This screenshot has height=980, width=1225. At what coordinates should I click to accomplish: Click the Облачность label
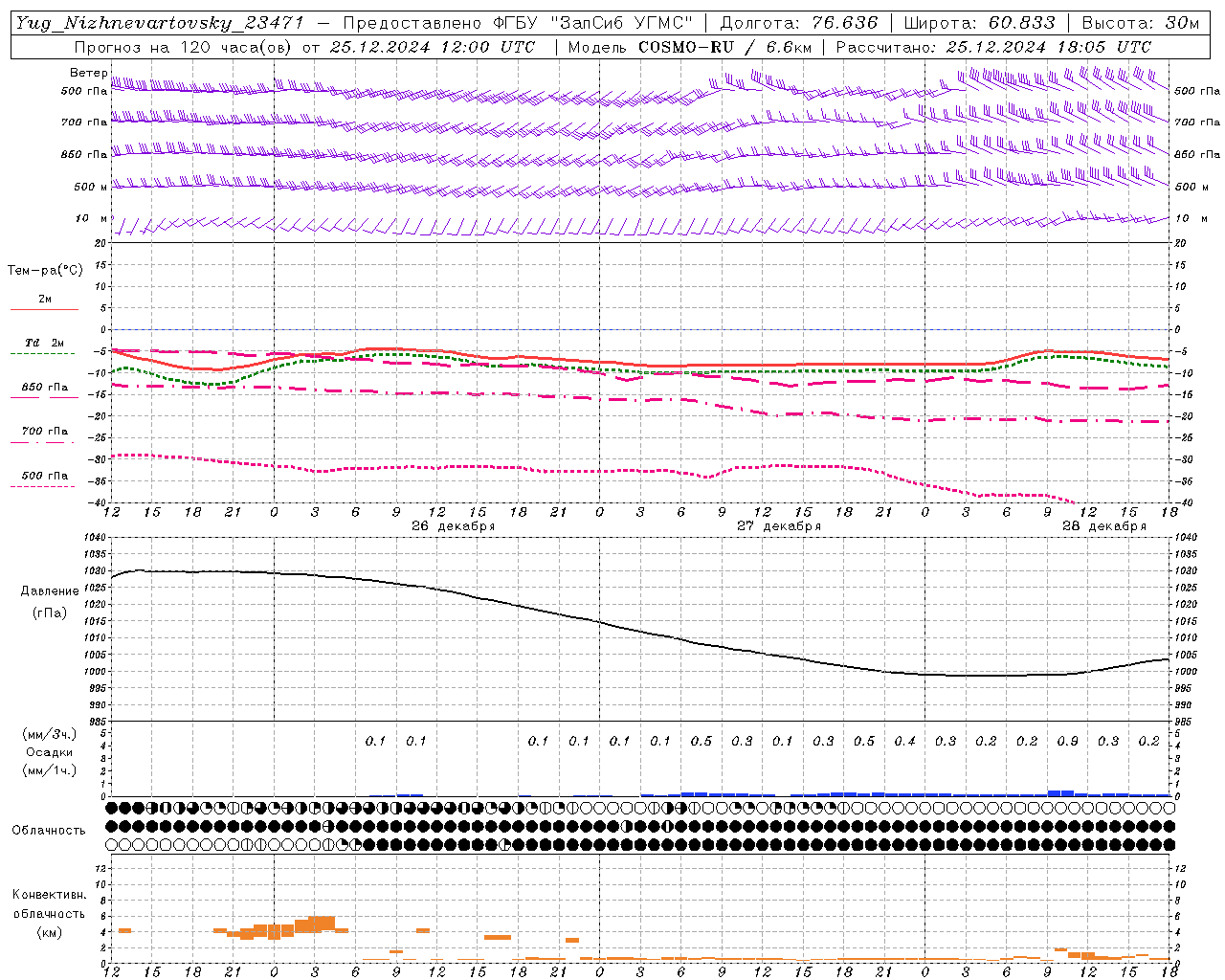[49, 831]
